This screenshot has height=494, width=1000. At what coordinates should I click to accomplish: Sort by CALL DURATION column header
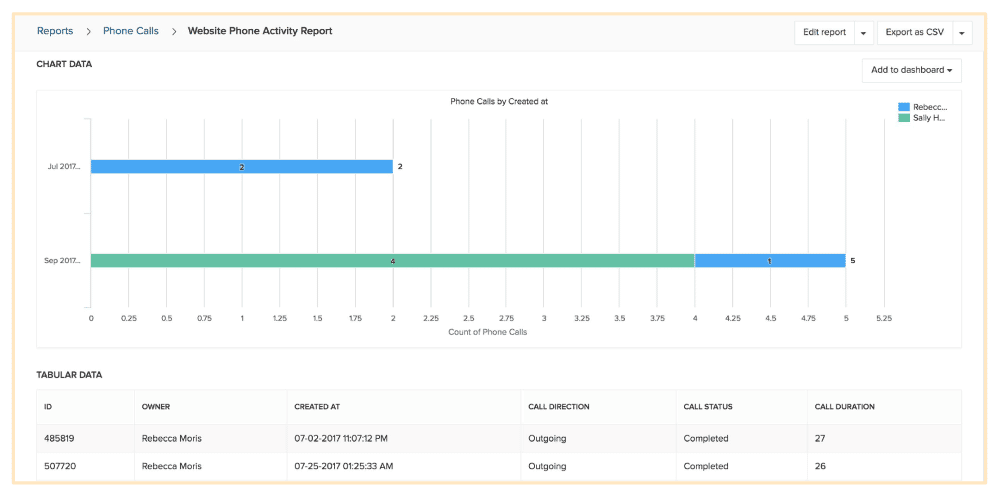tap(845, 407)
